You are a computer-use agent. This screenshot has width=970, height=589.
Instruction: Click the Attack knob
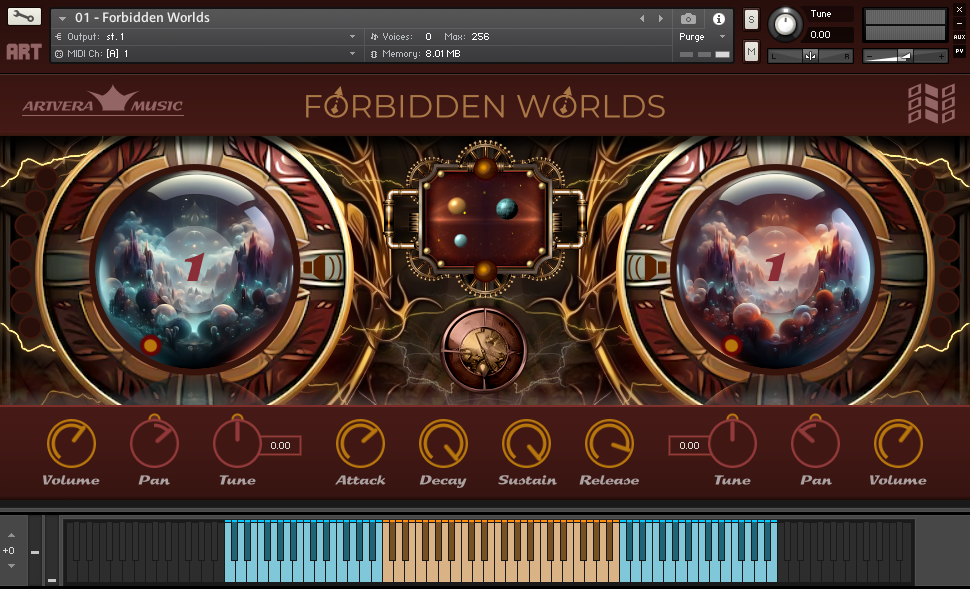point(360,443)
